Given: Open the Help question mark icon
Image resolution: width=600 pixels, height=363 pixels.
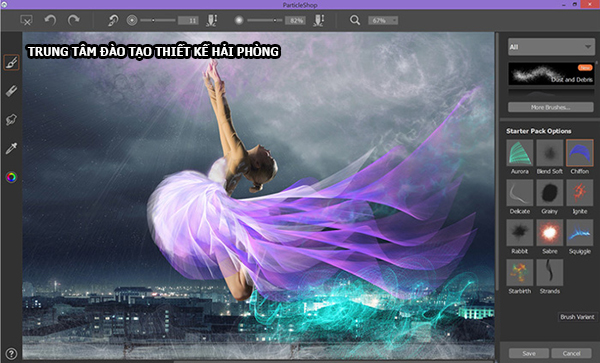Looking at the screenshot, I should 11,353.
